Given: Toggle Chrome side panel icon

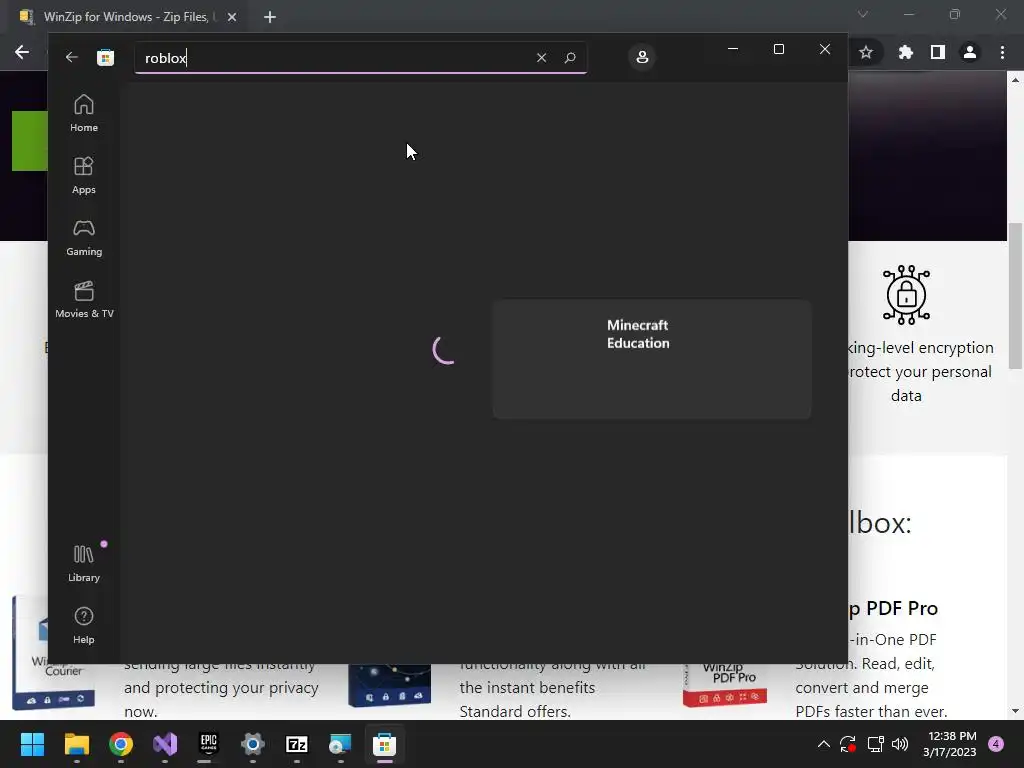Looking at the screenshot, I should (x=937, y=52).
